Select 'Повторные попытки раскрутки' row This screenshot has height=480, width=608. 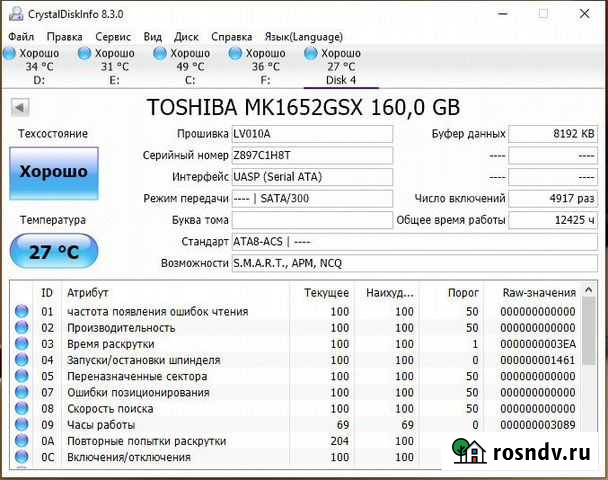pyautogui.click(x=226, y=441)
